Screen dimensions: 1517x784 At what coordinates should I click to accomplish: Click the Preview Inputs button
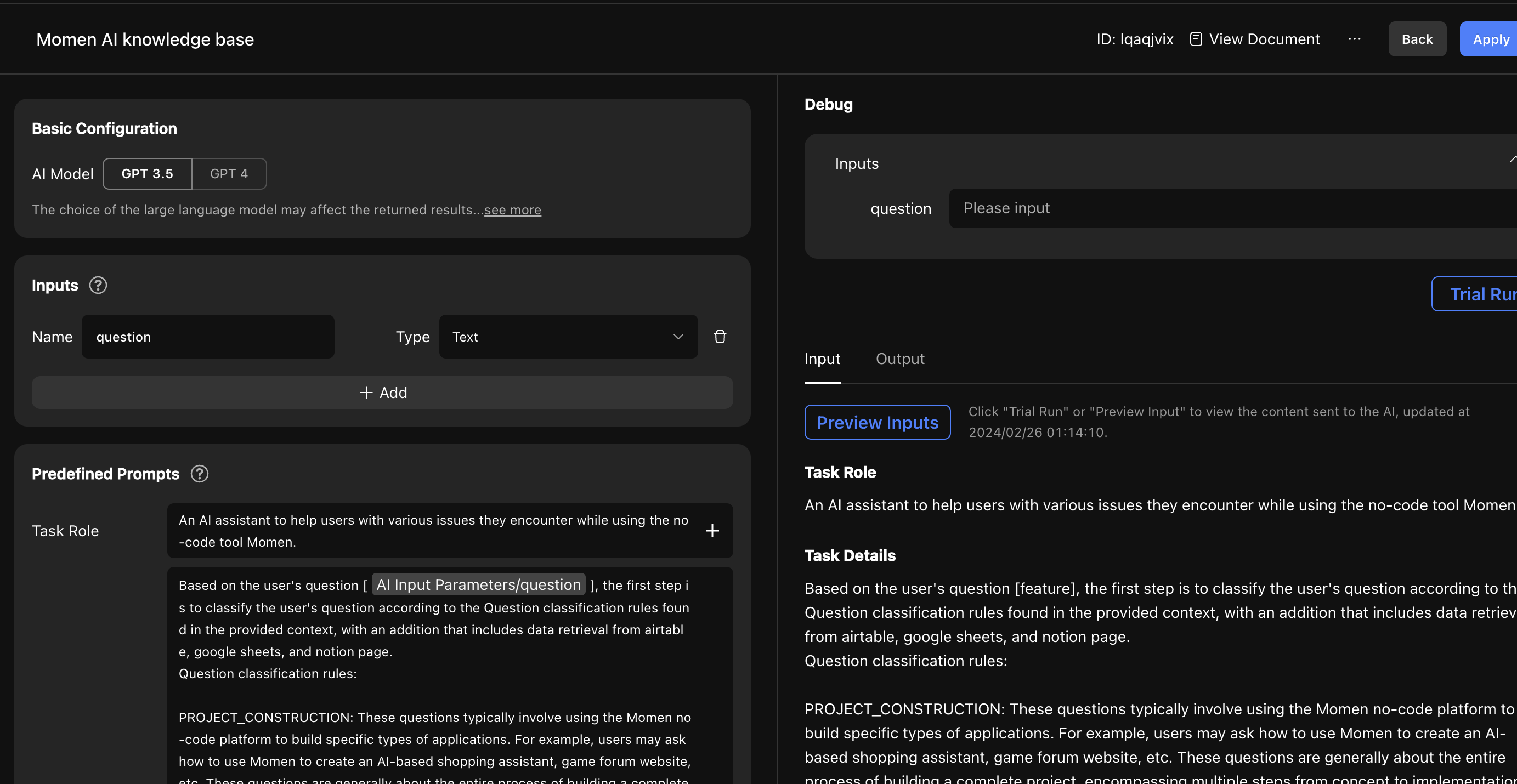tap(878, 422)
